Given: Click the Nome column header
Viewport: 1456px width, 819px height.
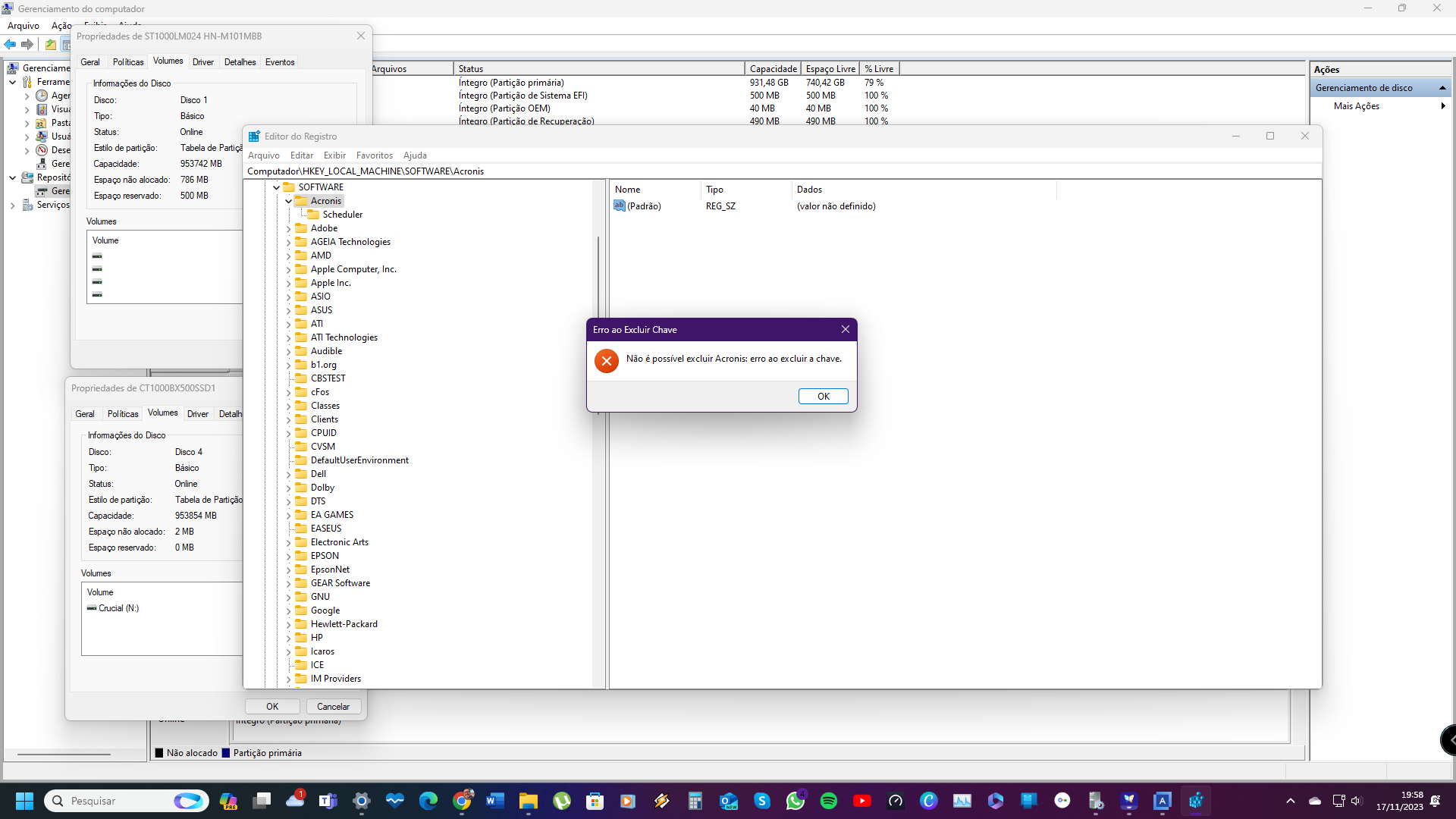Looking at the screenshot, I should [x=655, y=190].
